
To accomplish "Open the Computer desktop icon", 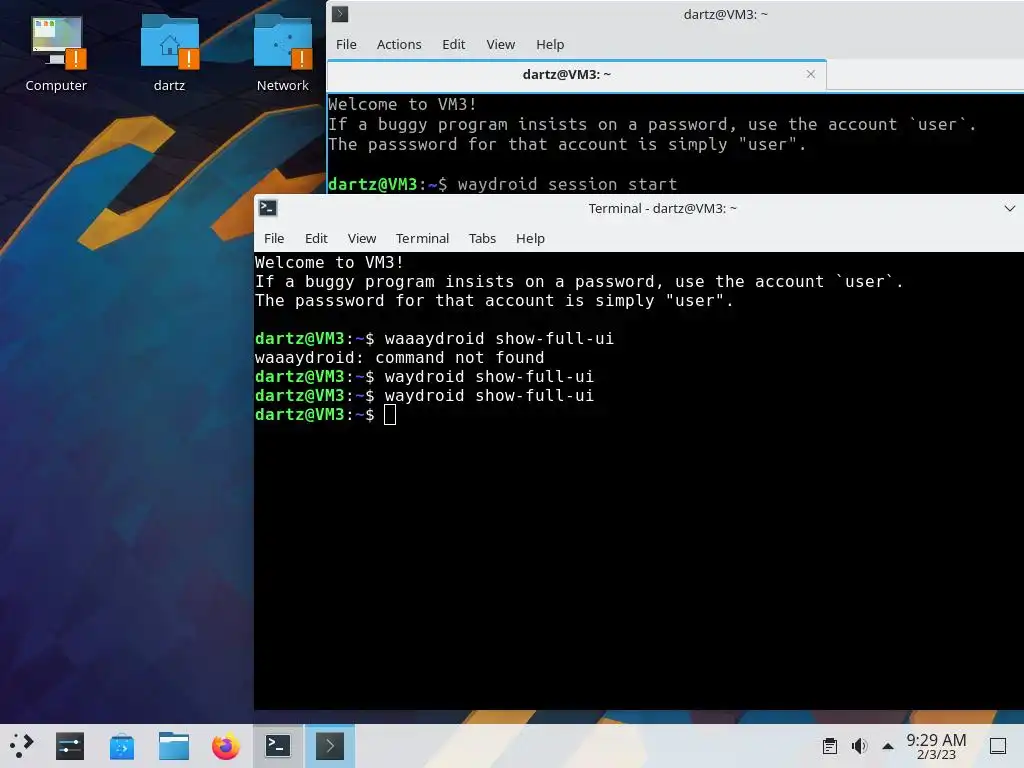I will [x=56, y=54].
